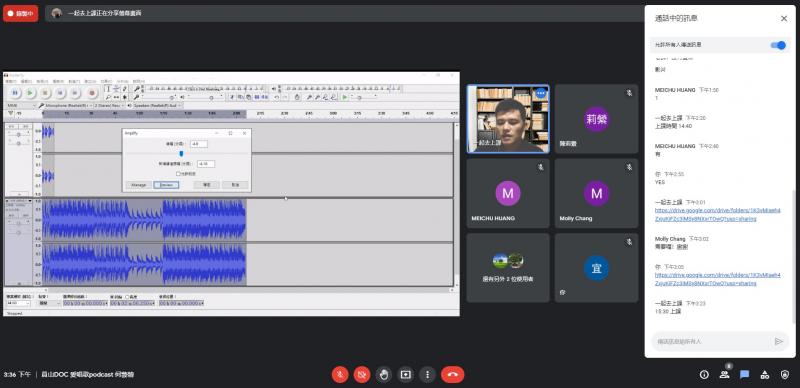Viewport: 800px width, 388px height.
Task: Select the Audacity Draw pencil tool
Action: (x=124, y=89)
